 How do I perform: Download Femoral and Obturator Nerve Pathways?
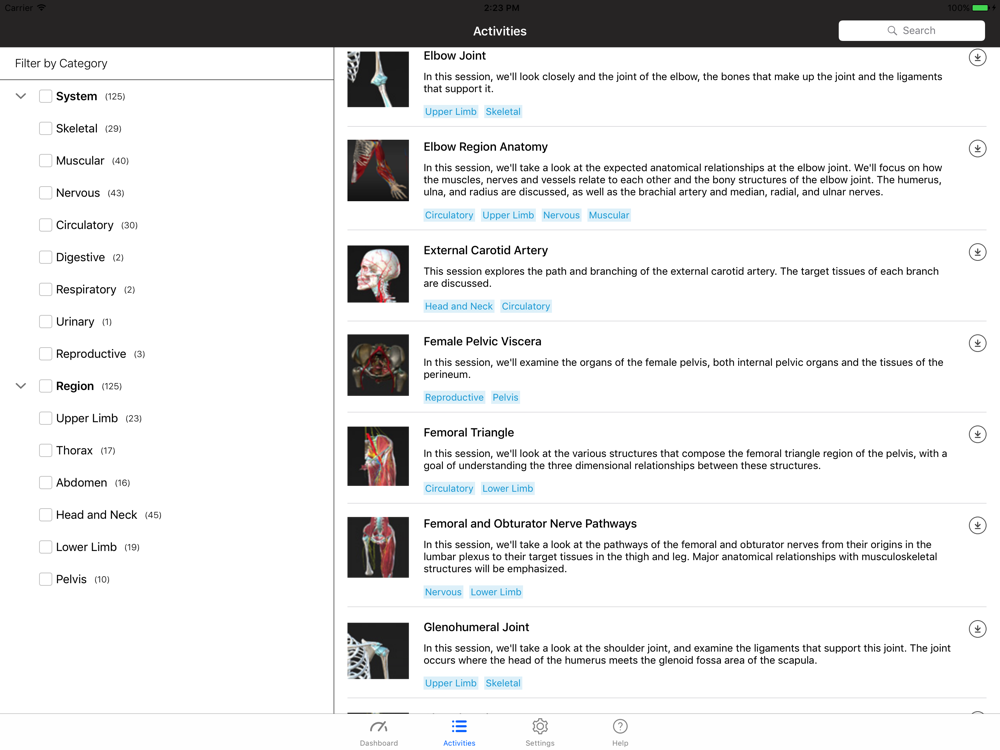(x=977, y=526)
